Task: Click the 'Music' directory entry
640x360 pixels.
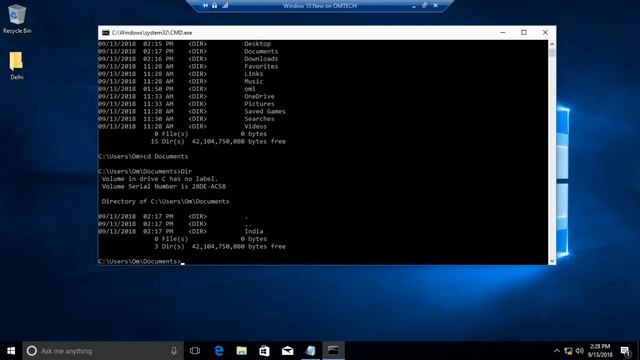Action: pyautogui.click(x=254, y=81)
